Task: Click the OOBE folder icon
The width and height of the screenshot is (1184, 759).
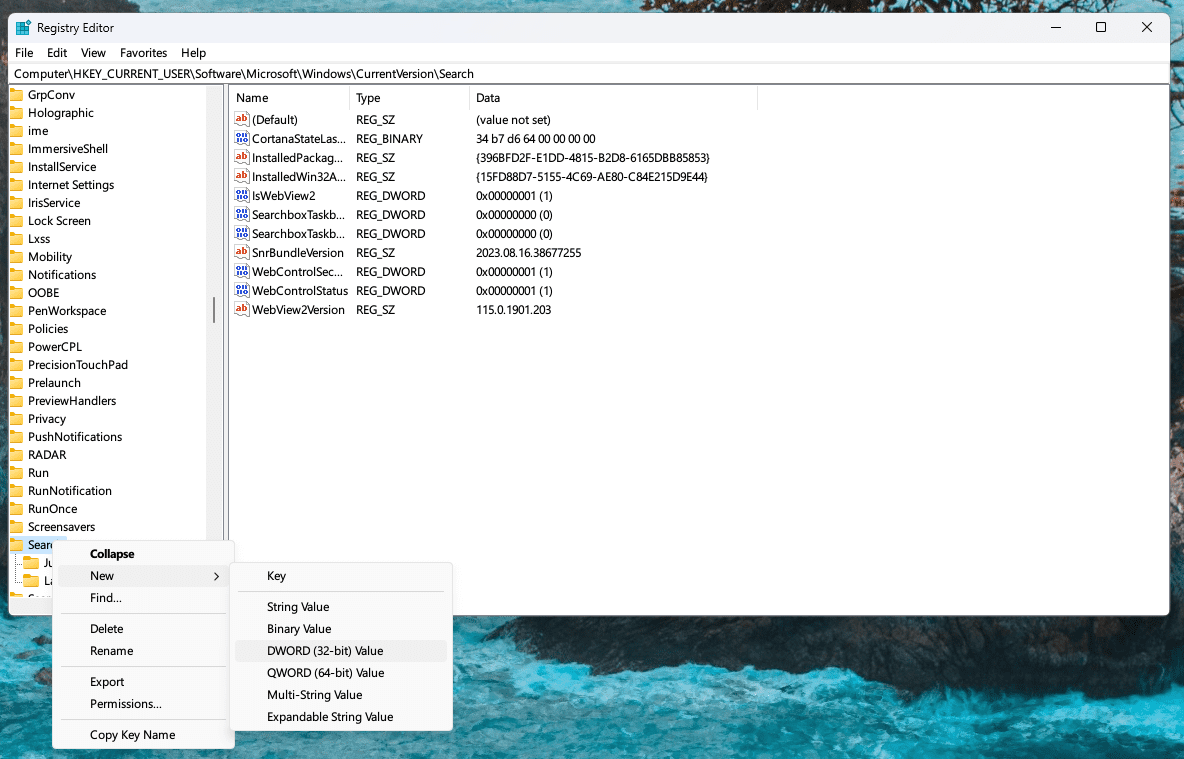Action: 17,292
